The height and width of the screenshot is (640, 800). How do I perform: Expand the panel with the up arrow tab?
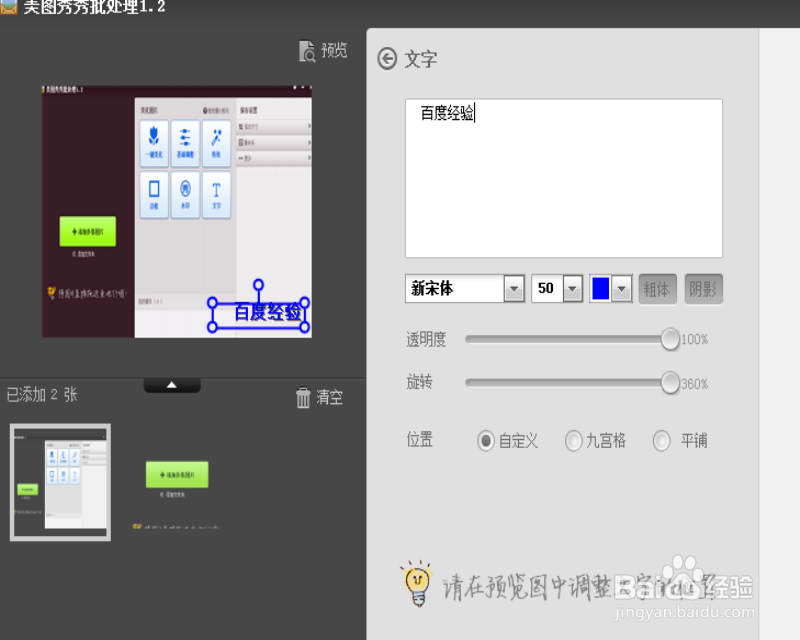click(x=172, y=385)
